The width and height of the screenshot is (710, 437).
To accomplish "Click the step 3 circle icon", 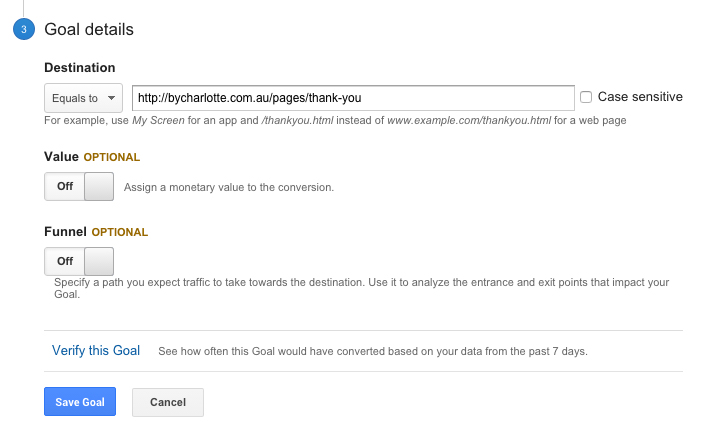I will (x=23, y=30).
